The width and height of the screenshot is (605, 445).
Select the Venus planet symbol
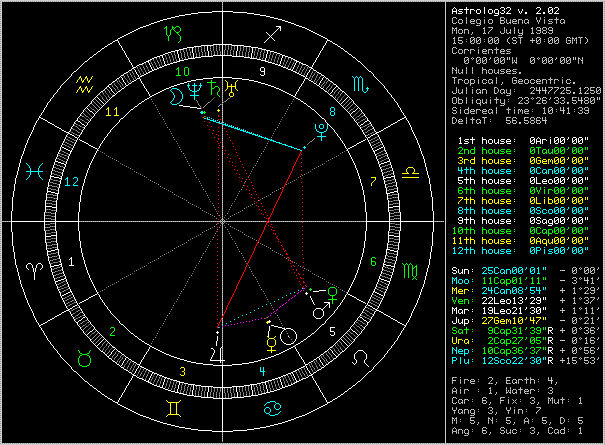[x=333, y=295]
